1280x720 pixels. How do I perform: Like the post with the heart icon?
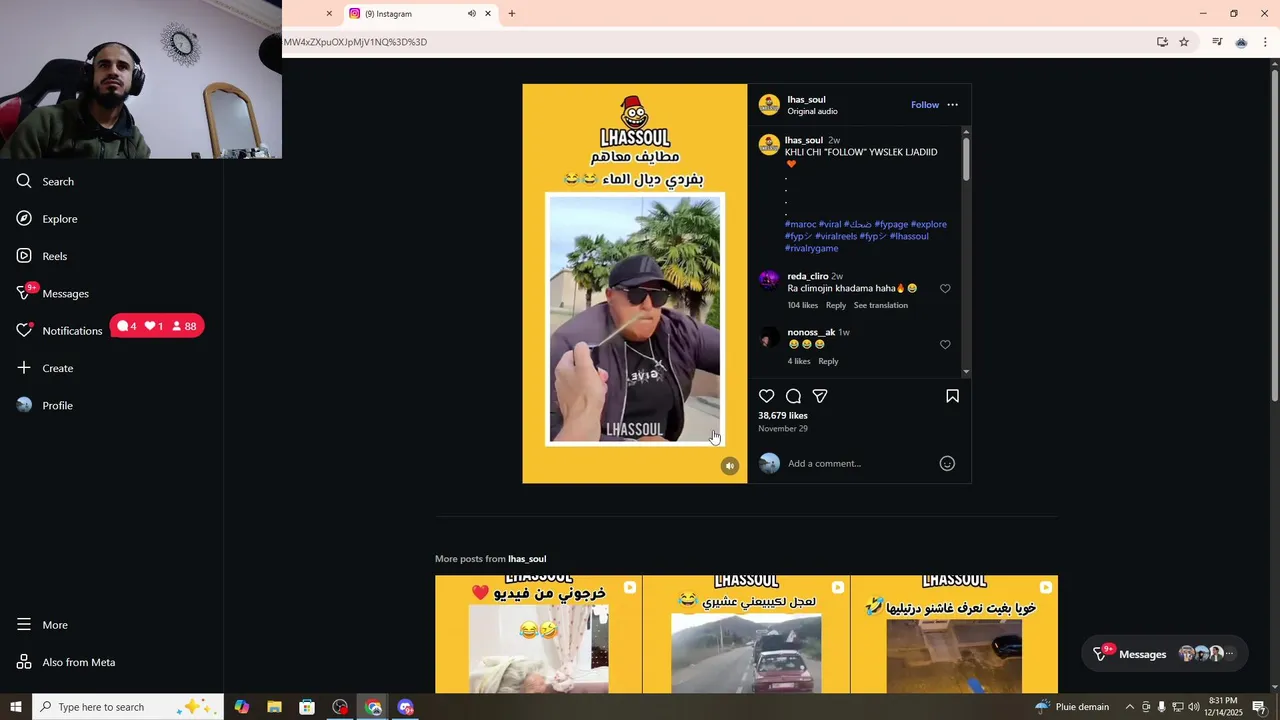[767, 396]
